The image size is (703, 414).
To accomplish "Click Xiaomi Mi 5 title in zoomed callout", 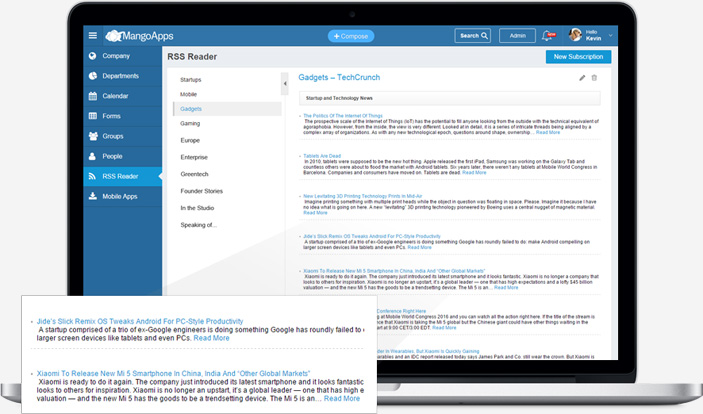I will click(x=173, y=373).
